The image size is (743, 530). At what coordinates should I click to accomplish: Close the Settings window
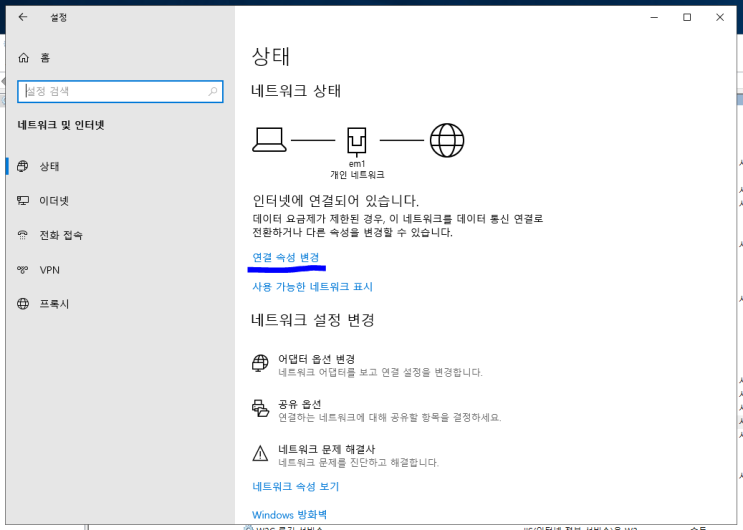[720, 18]
